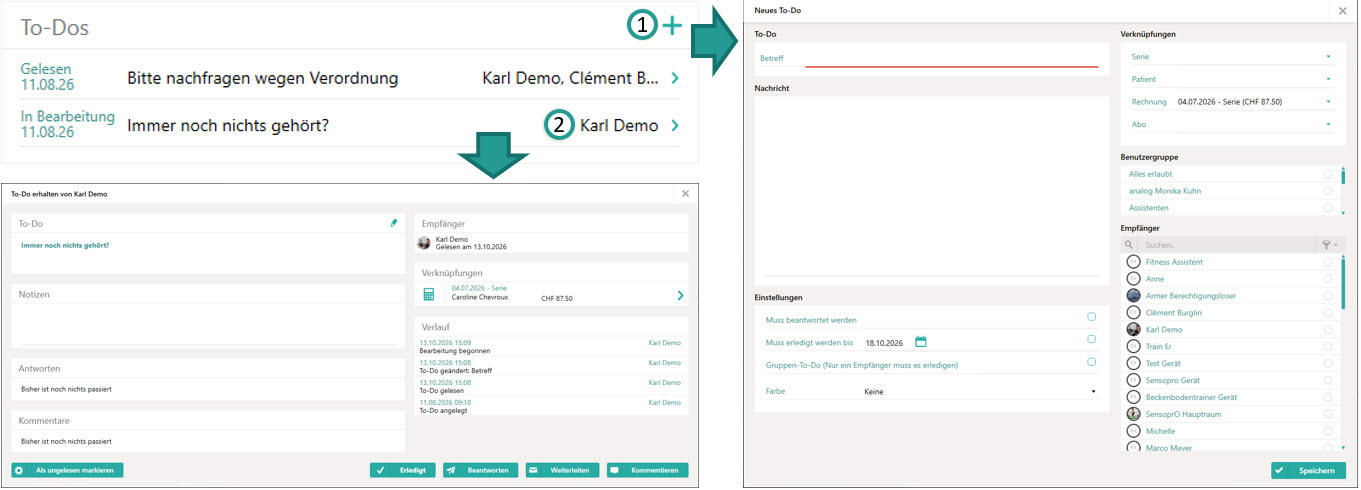Viewport: 1361px width, 490px height.
Task: Click Karl Demo avatar in recipient list
Action: (1133, 329)
